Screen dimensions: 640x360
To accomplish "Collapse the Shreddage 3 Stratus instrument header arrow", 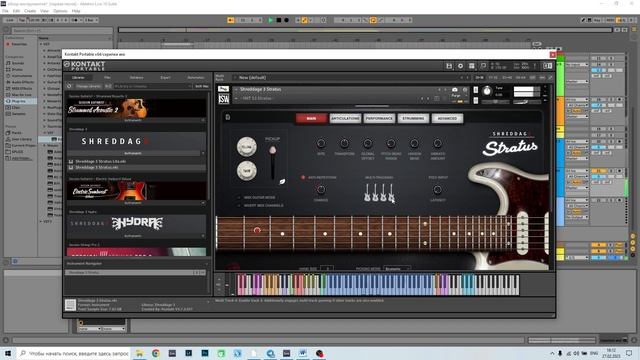I will point(236,89).
